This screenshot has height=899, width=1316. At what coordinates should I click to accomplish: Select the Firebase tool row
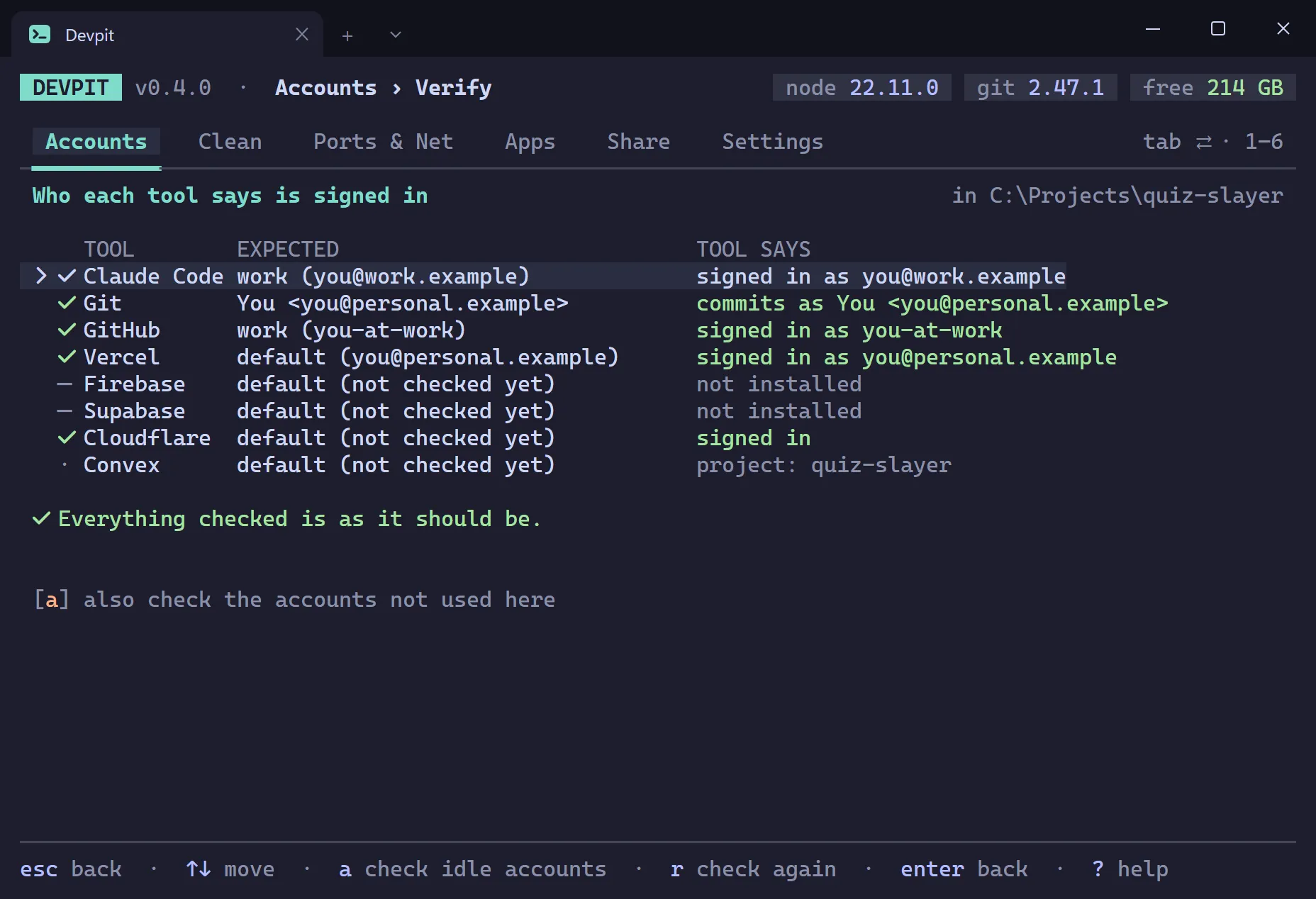[x=459, y=384]
